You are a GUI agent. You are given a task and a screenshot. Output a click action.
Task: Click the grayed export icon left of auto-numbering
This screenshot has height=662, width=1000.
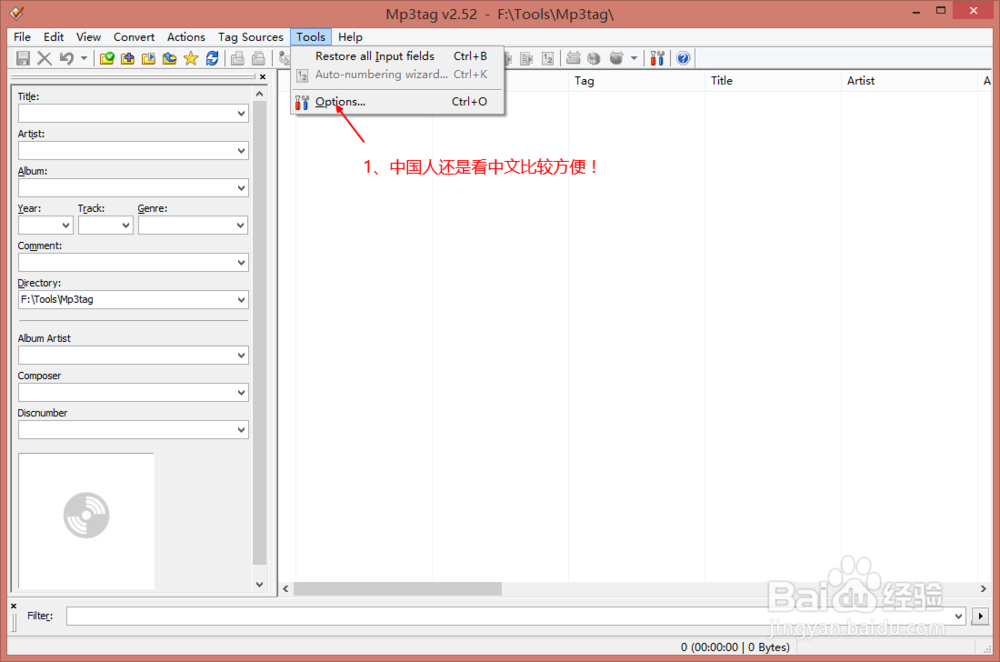pos(527,59)
